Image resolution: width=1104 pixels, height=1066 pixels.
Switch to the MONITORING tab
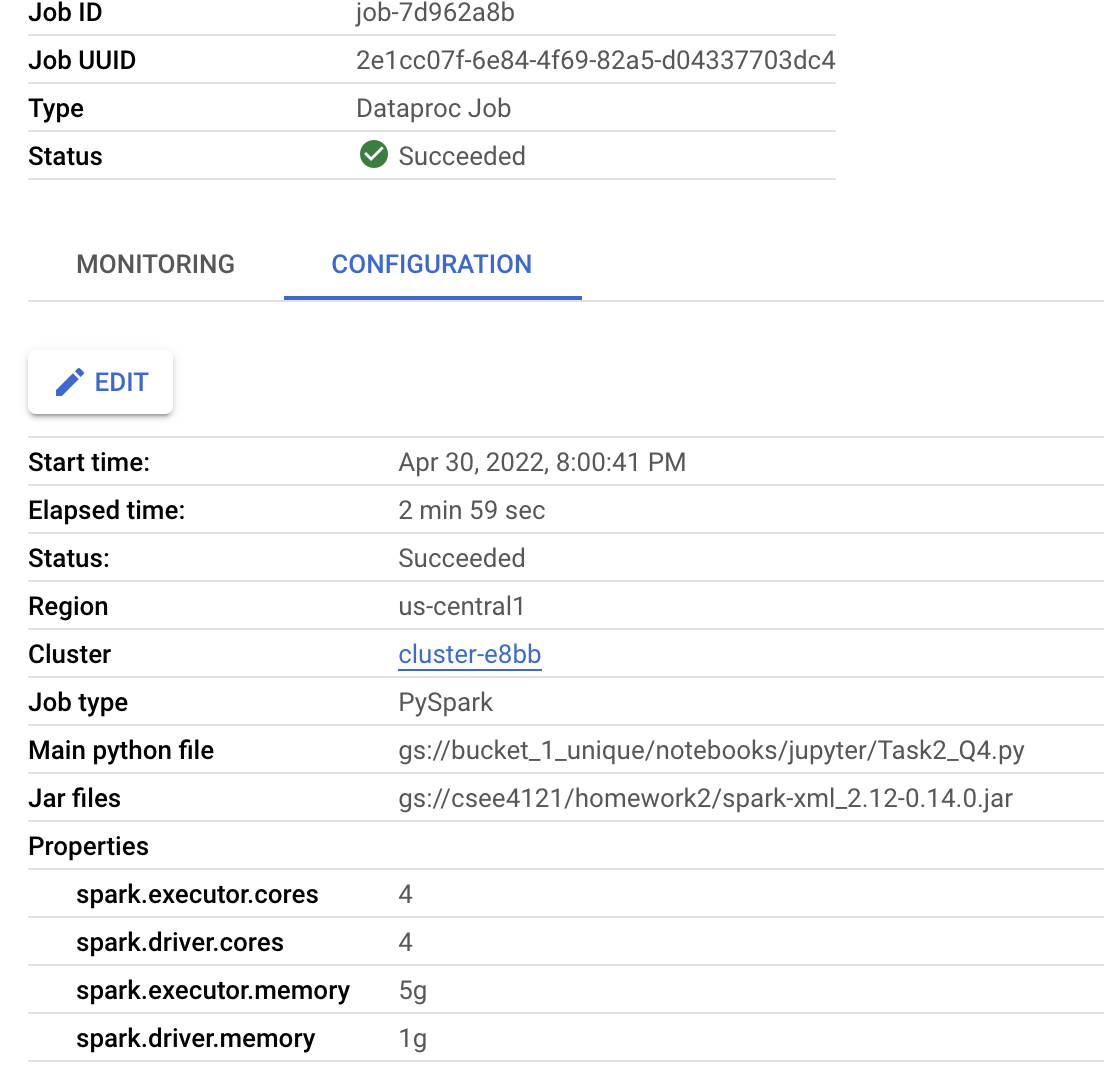coord(156,264)
